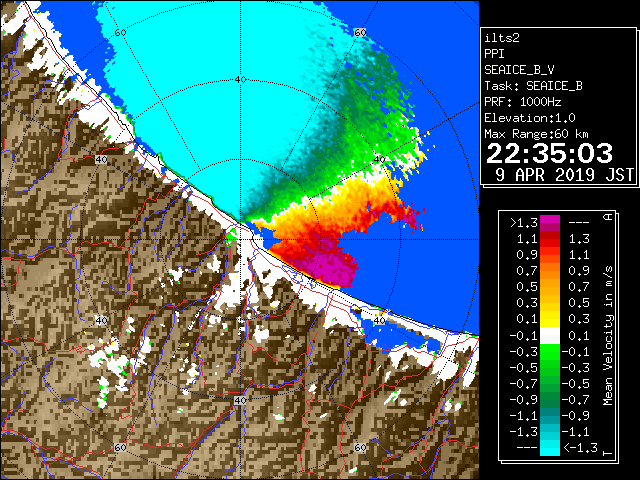
Task: Click the Max Range:60 km line
Action: coord(536,134)
